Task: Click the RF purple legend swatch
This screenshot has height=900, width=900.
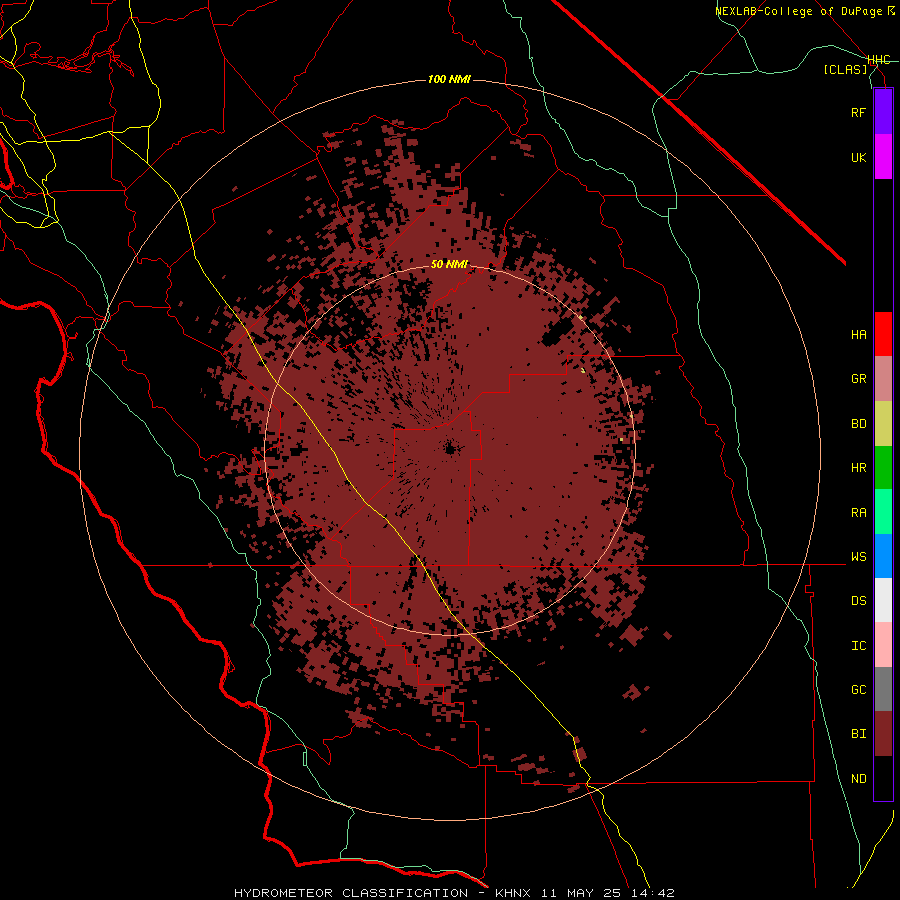Action: (x=883, y=112)
